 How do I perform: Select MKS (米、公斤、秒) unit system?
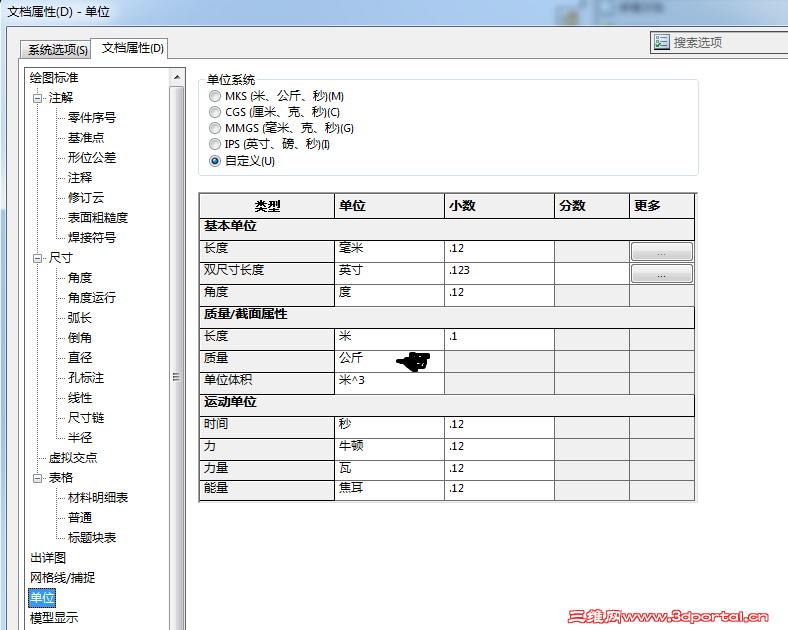click(215, 96)
